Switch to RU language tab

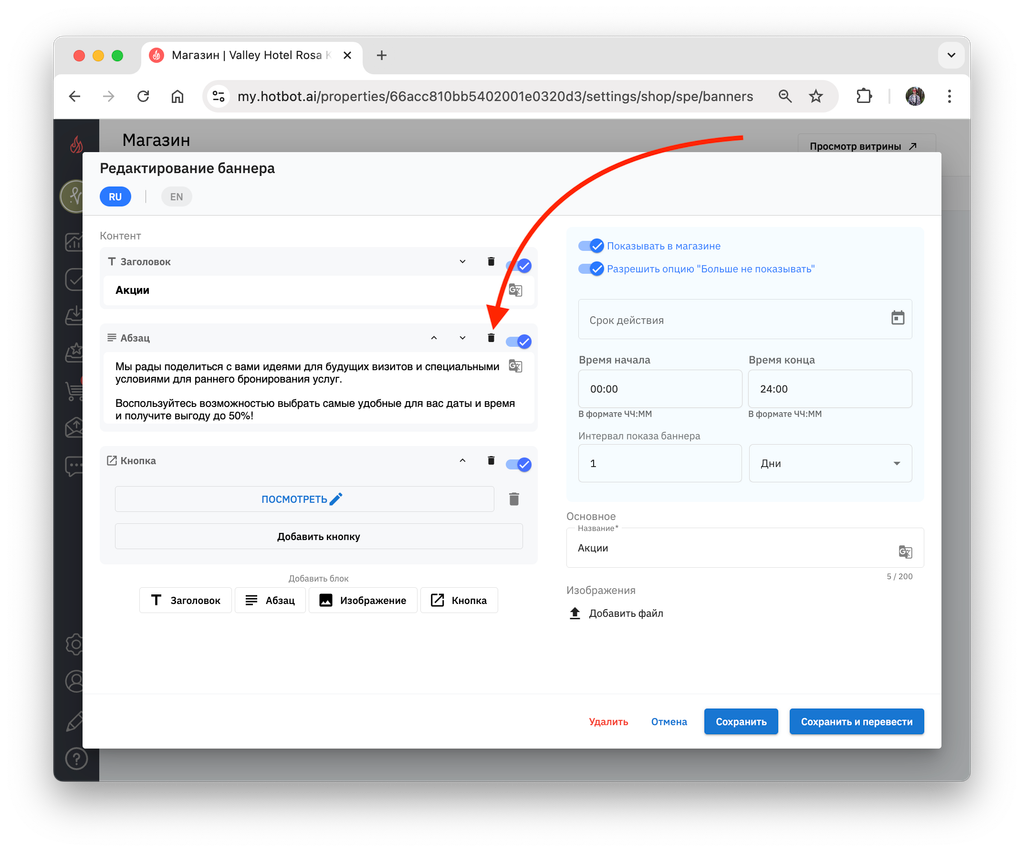click(x=116, y=197)
